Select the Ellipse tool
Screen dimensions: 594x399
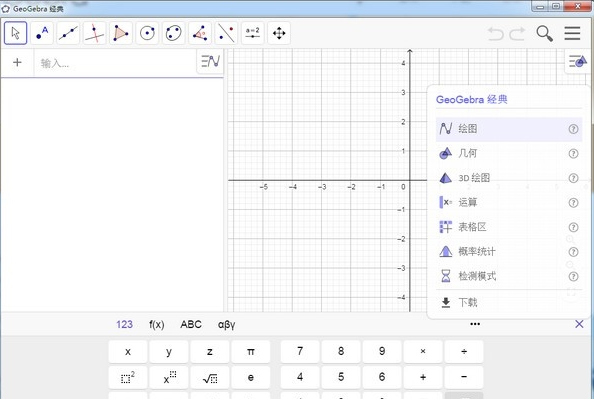click(174, 33)
